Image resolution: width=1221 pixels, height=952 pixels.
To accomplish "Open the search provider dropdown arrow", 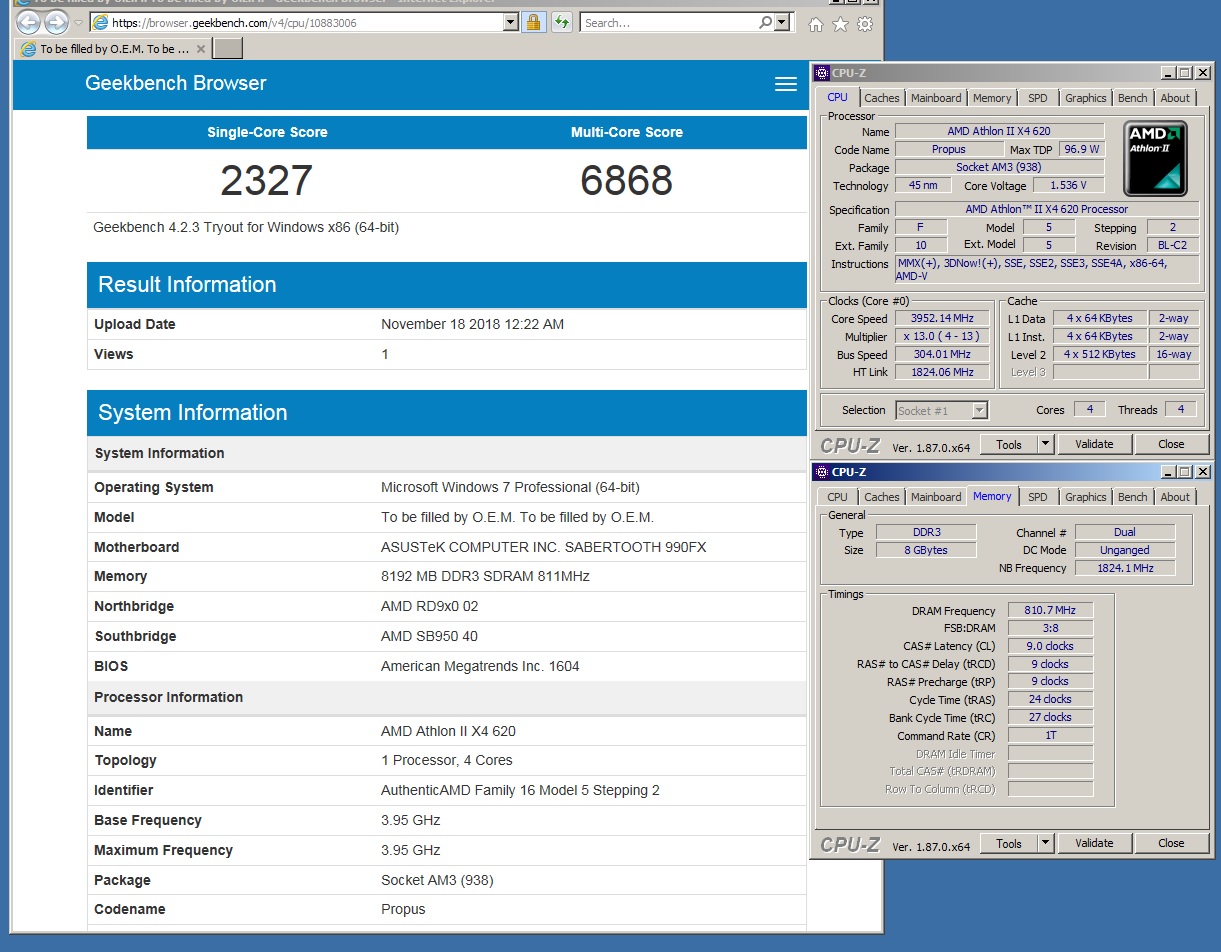I will tap(781, 22).
